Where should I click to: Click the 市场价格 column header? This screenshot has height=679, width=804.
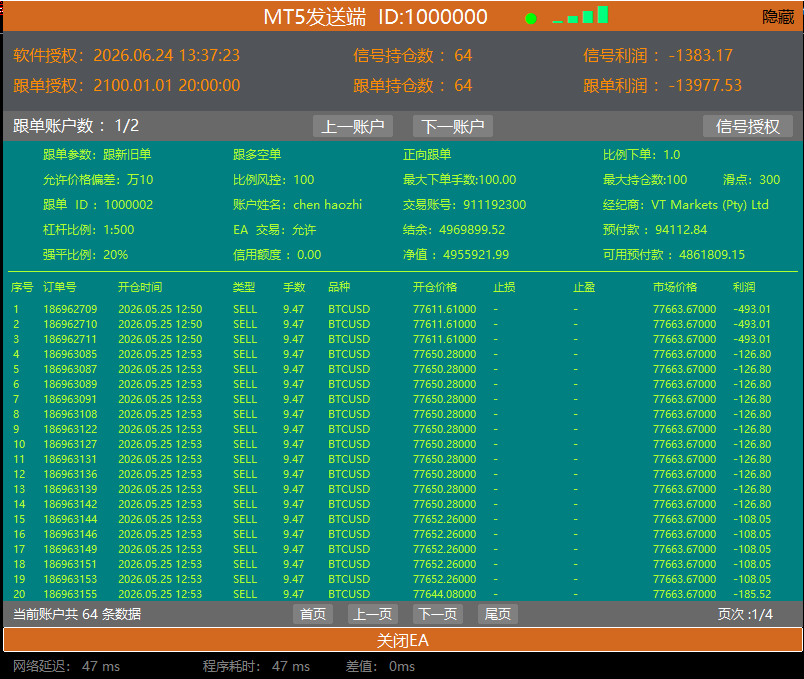pos(675,287)
